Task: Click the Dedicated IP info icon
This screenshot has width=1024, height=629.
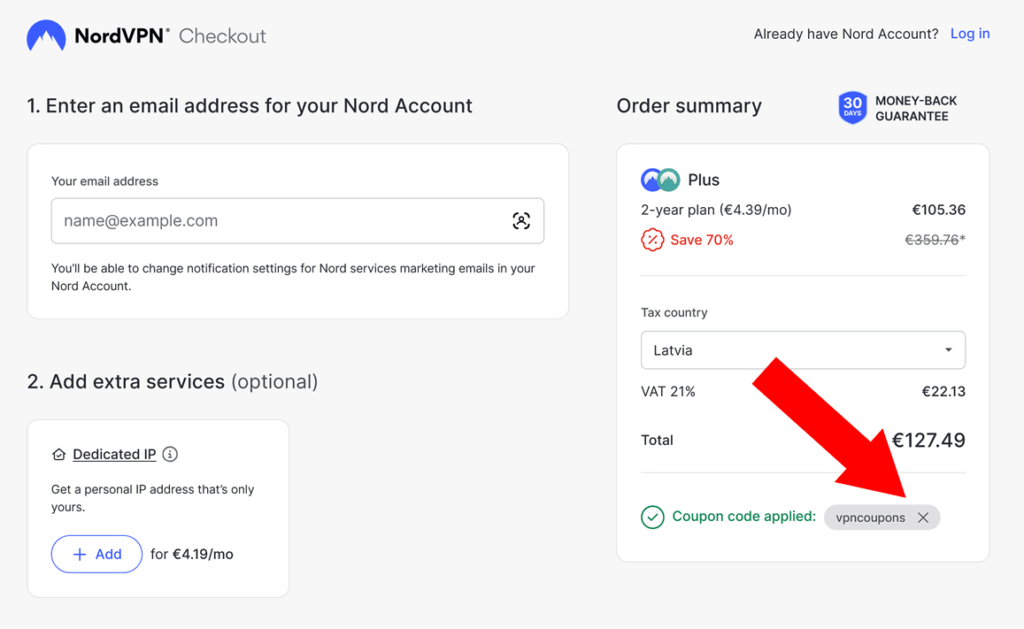Action: (170, 454)
